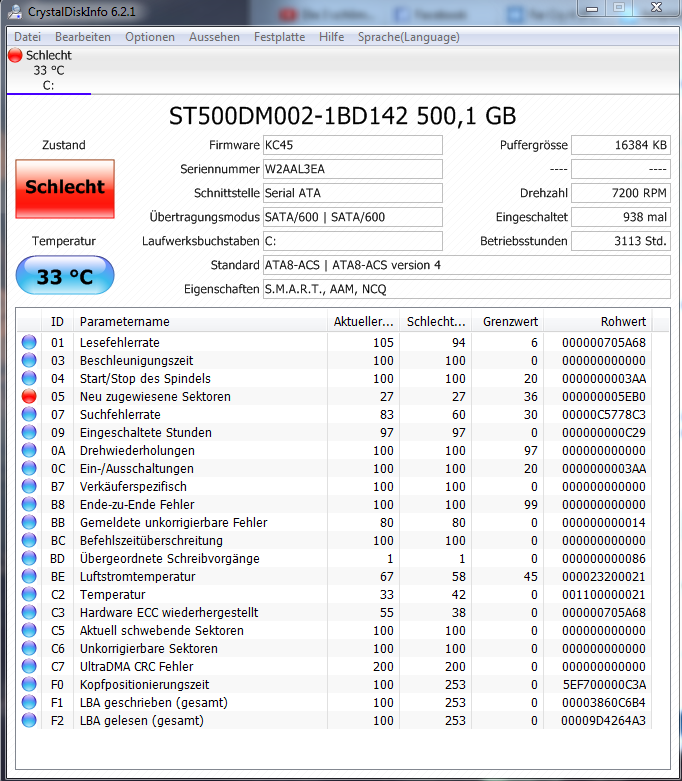Select the C: drive tab with Schlecht status
Image resolution: width=682 pixels, height=781 pixels.
48,70
